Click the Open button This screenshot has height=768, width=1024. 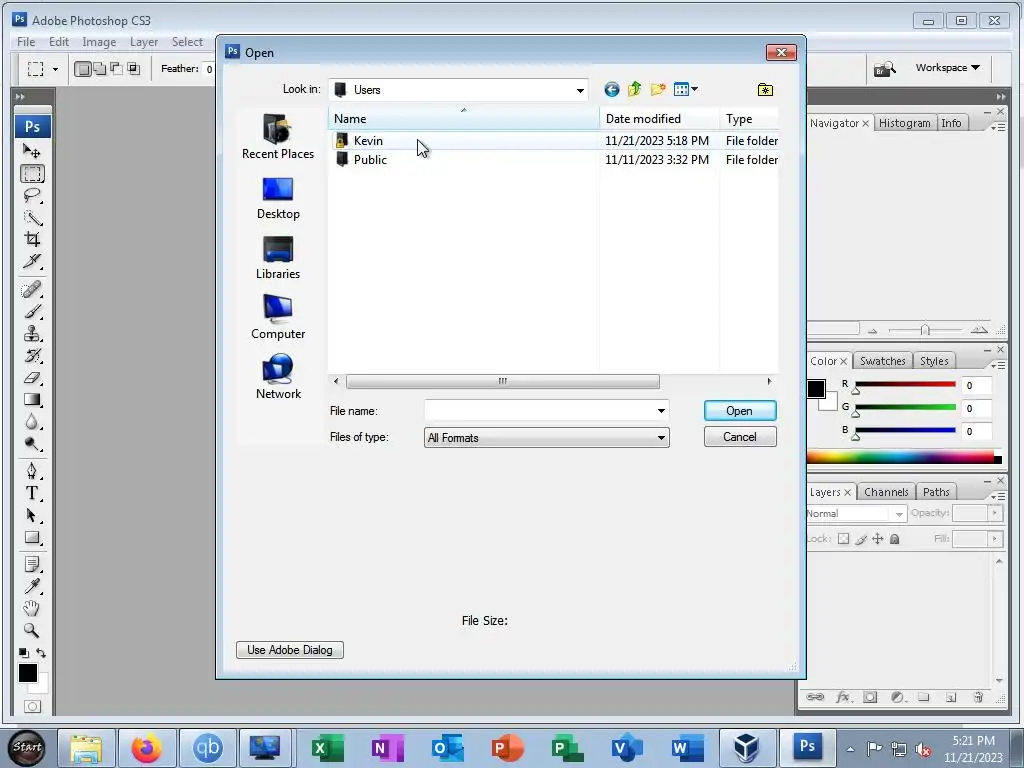(x=740, y=411)
